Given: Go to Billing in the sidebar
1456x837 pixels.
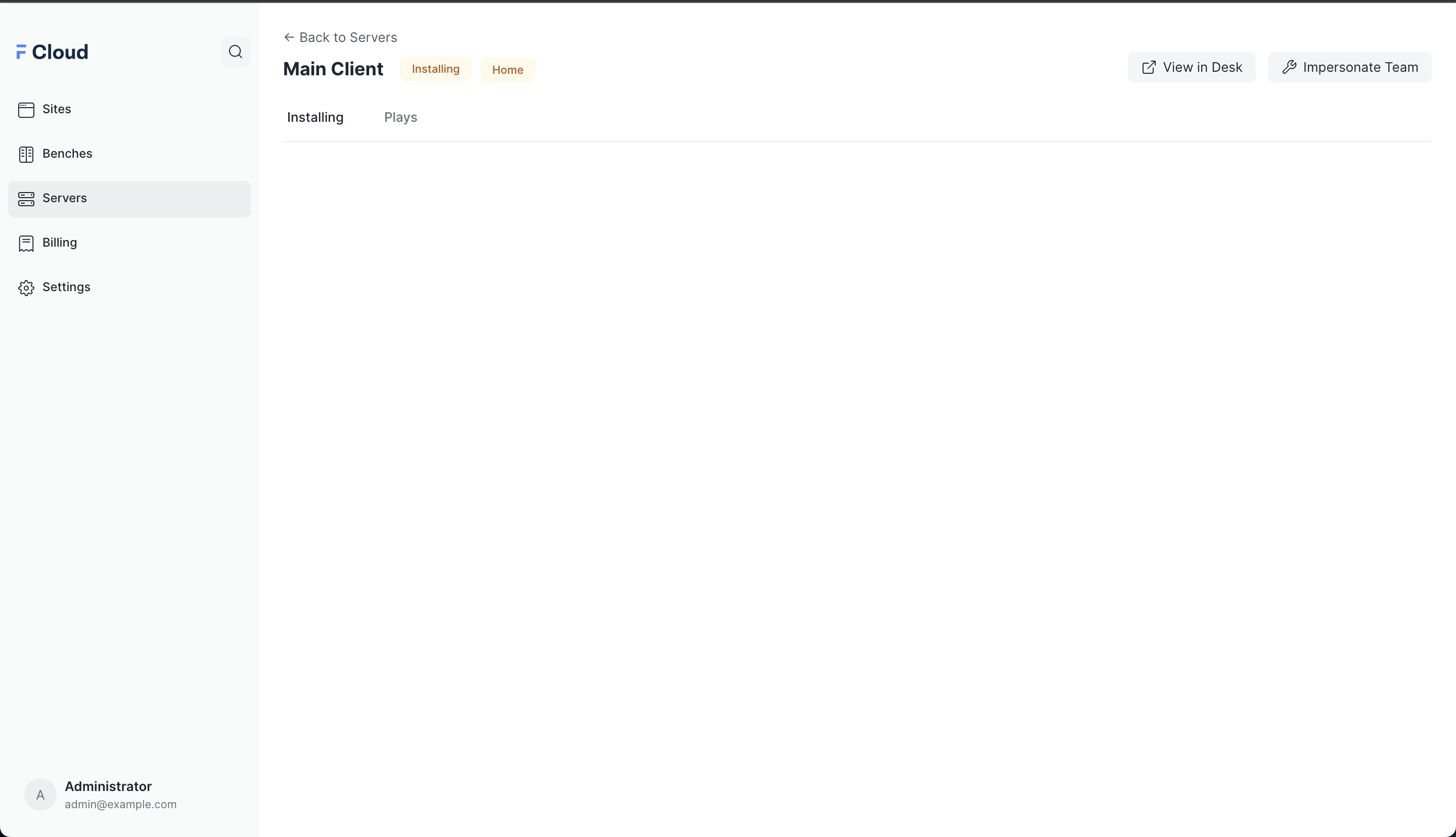Looking at the screenshot, I should tap(60, 243).
